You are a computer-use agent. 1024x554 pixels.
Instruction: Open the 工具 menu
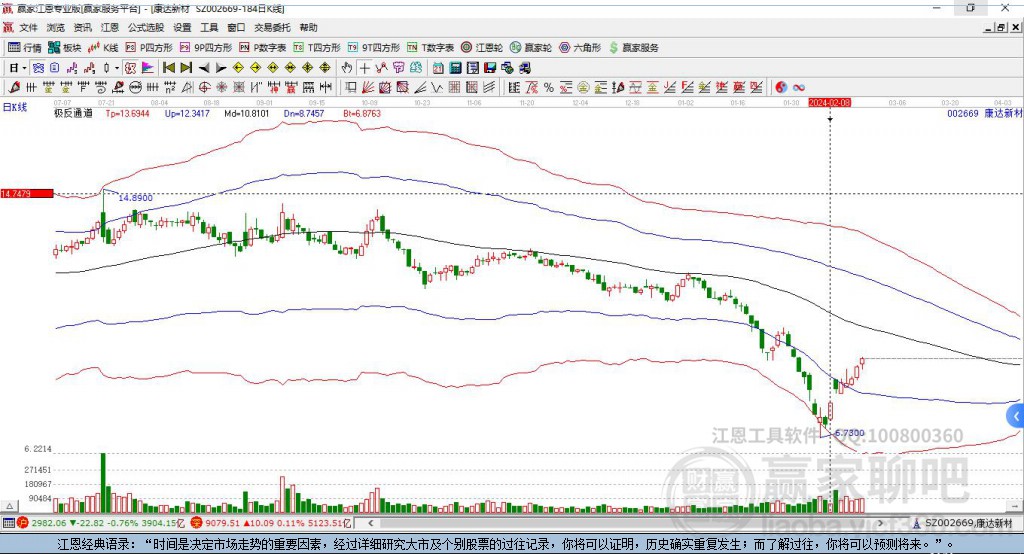point(209,27)
